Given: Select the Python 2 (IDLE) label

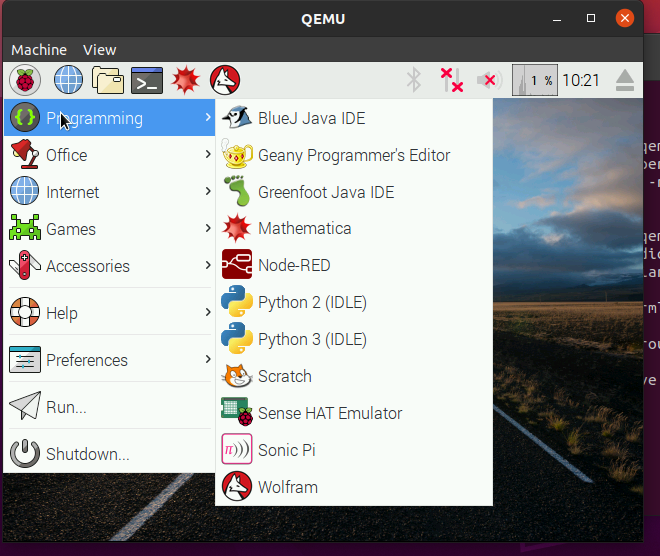Looking at the screenshot, I should pos(312,303).
